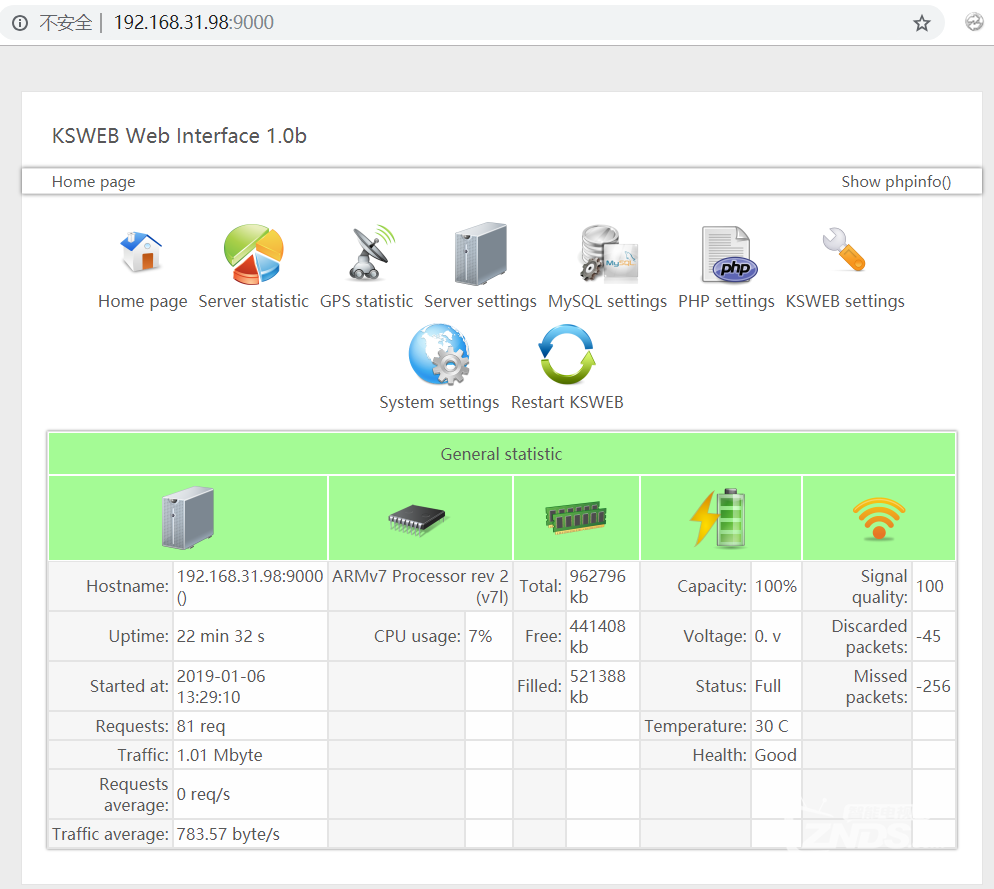
Task: Click the Home page house icon
Action: click(x=142, y=253)
